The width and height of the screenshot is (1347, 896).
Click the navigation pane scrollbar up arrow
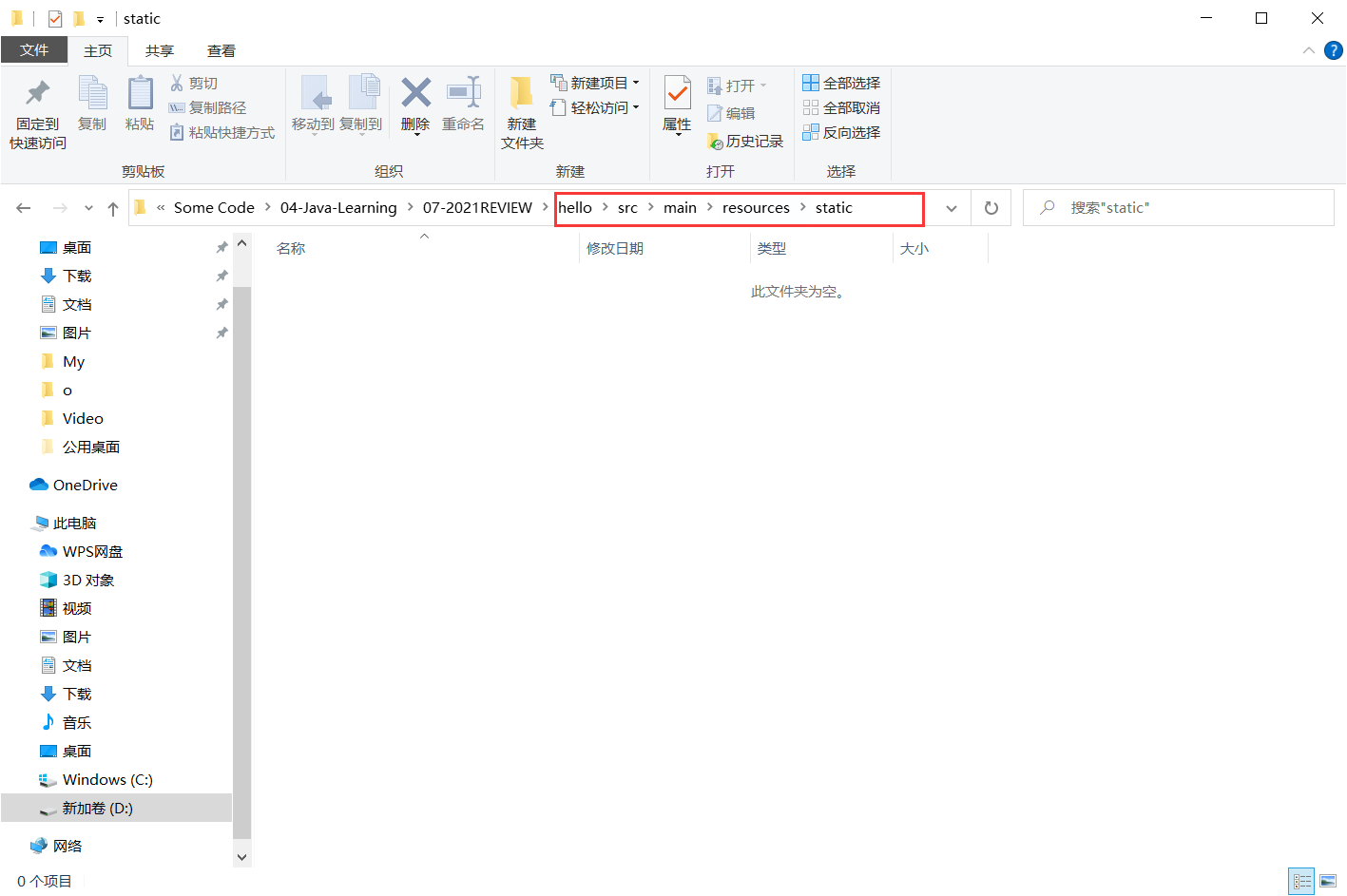[241, 243]
